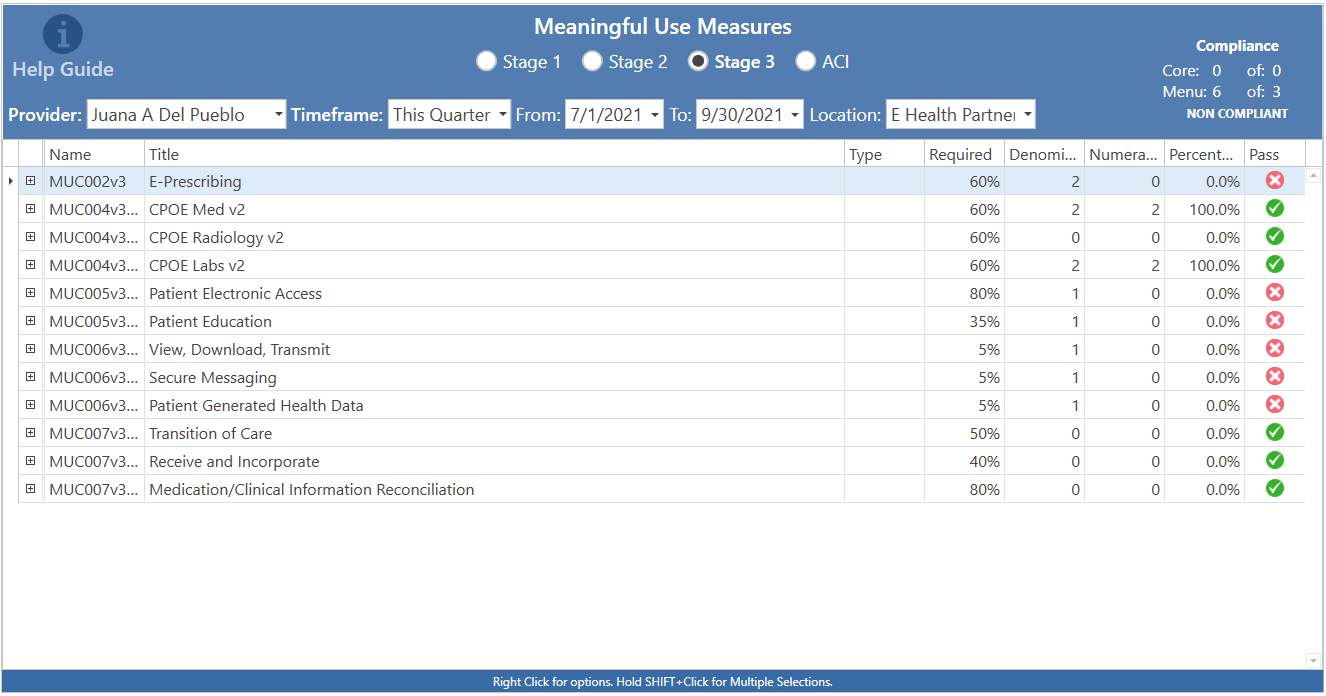Select the Transition of Care title cell
The height and width of the screenshot is (696, 1326).
point(494,433)
